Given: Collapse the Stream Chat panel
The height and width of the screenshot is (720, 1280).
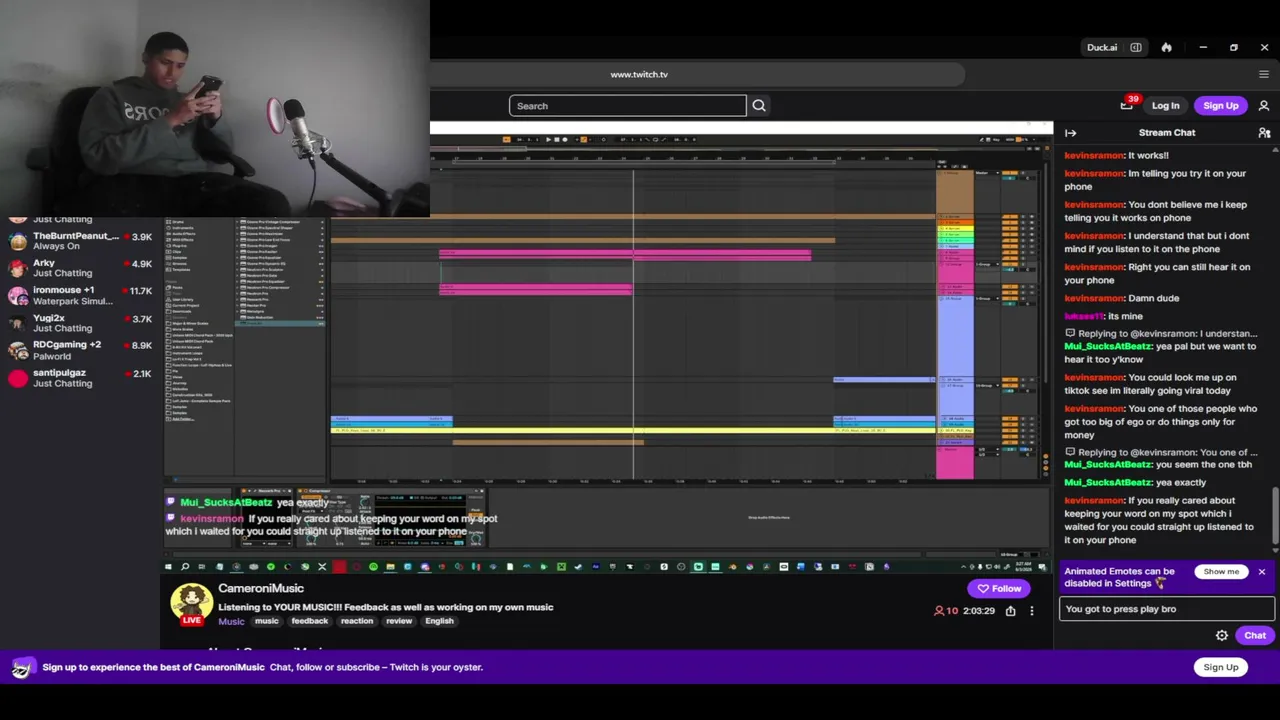Looking at the screenshot, I should [x=1070, y=133].
